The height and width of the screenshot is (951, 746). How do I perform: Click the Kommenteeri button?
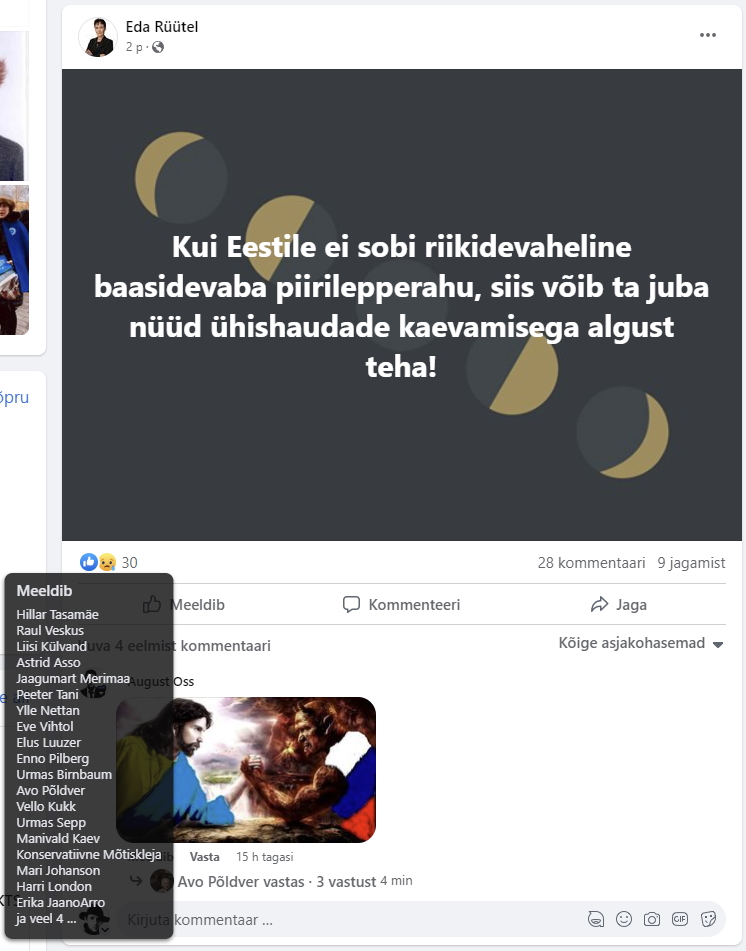[402, 605]
